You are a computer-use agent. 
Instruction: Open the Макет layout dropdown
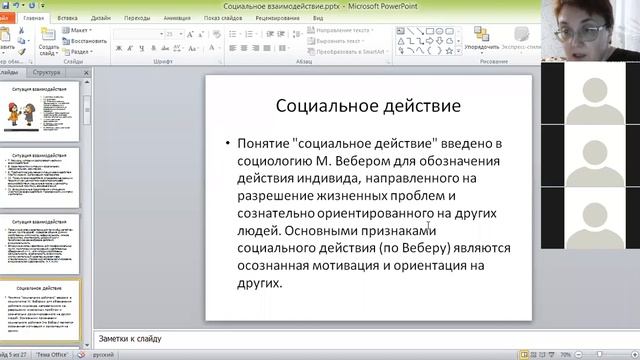[77, 30]
